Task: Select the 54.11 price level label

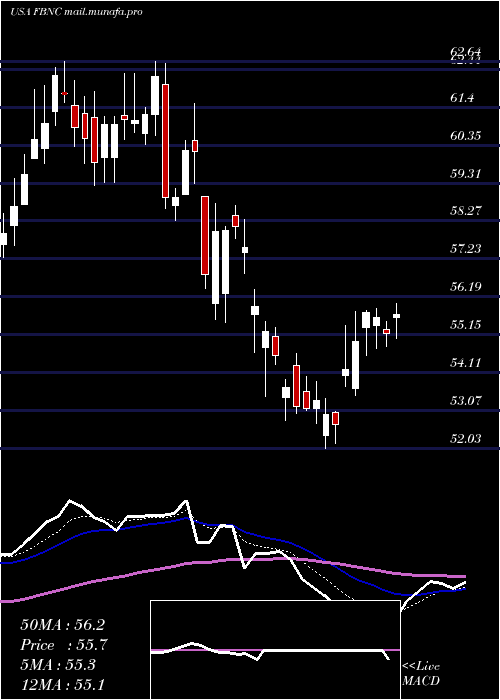Action: click(466, 362)
